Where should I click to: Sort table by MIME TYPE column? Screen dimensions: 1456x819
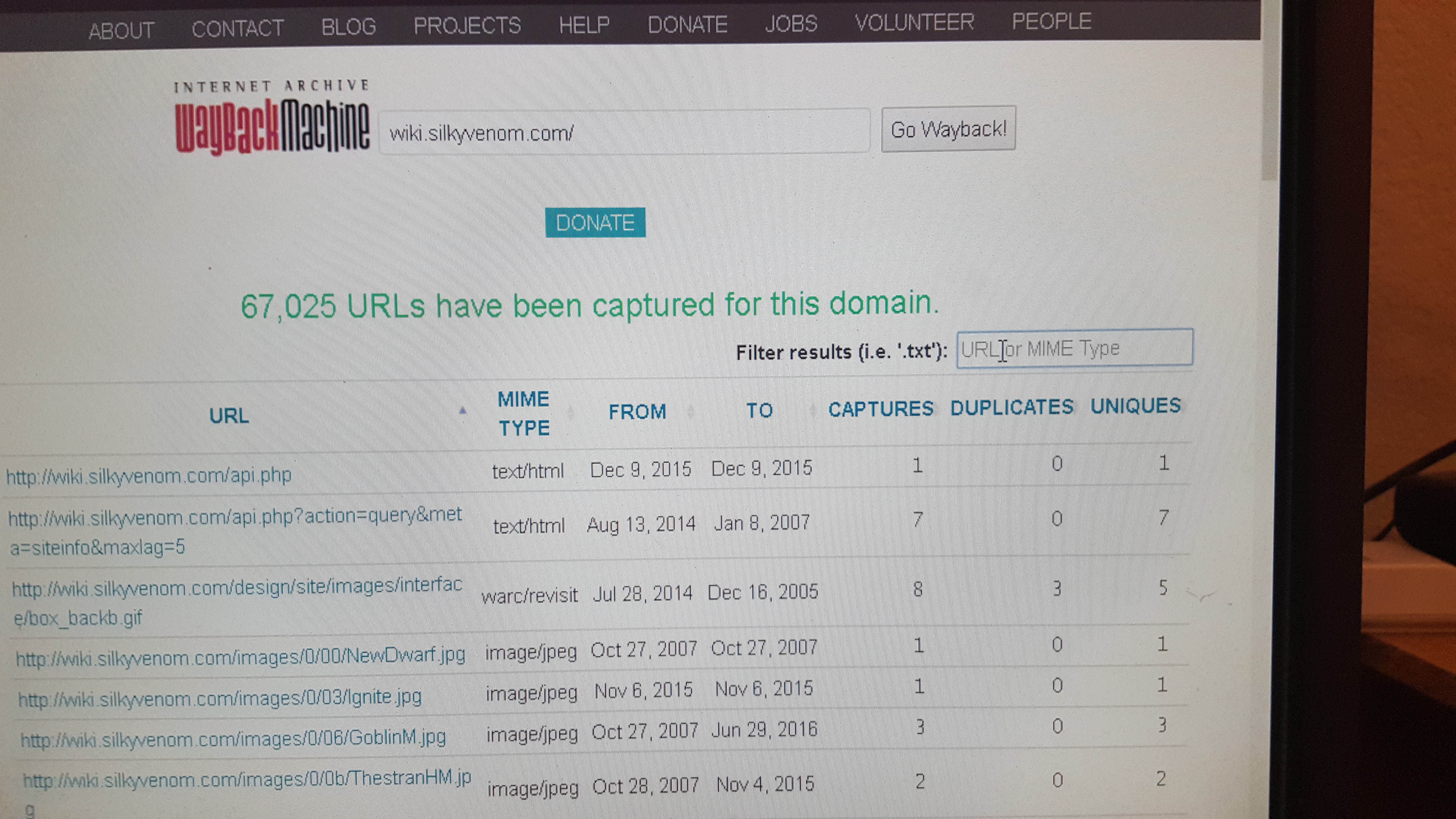point(524,413)
